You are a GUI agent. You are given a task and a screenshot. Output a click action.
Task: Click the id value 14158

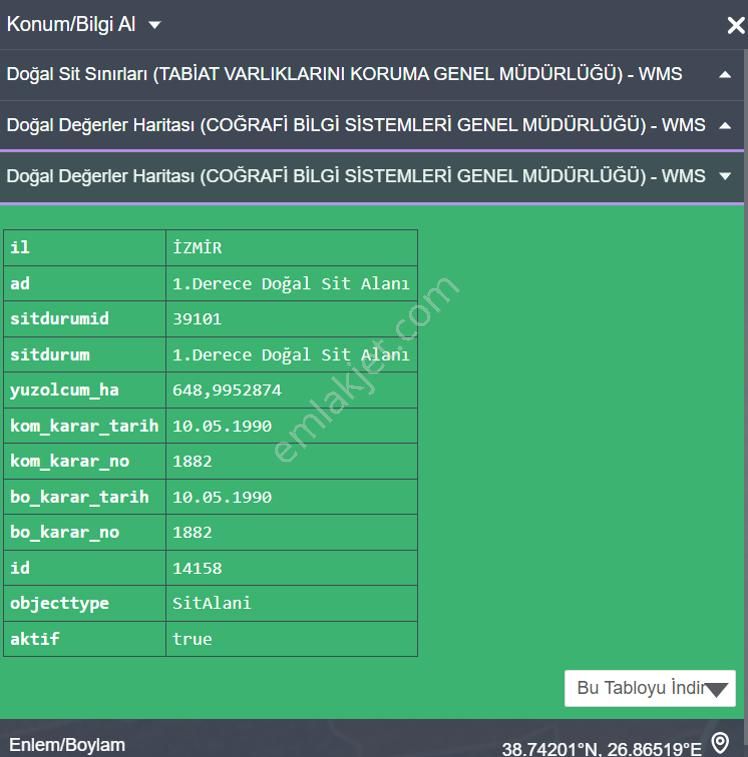click(x=291, y=568)
